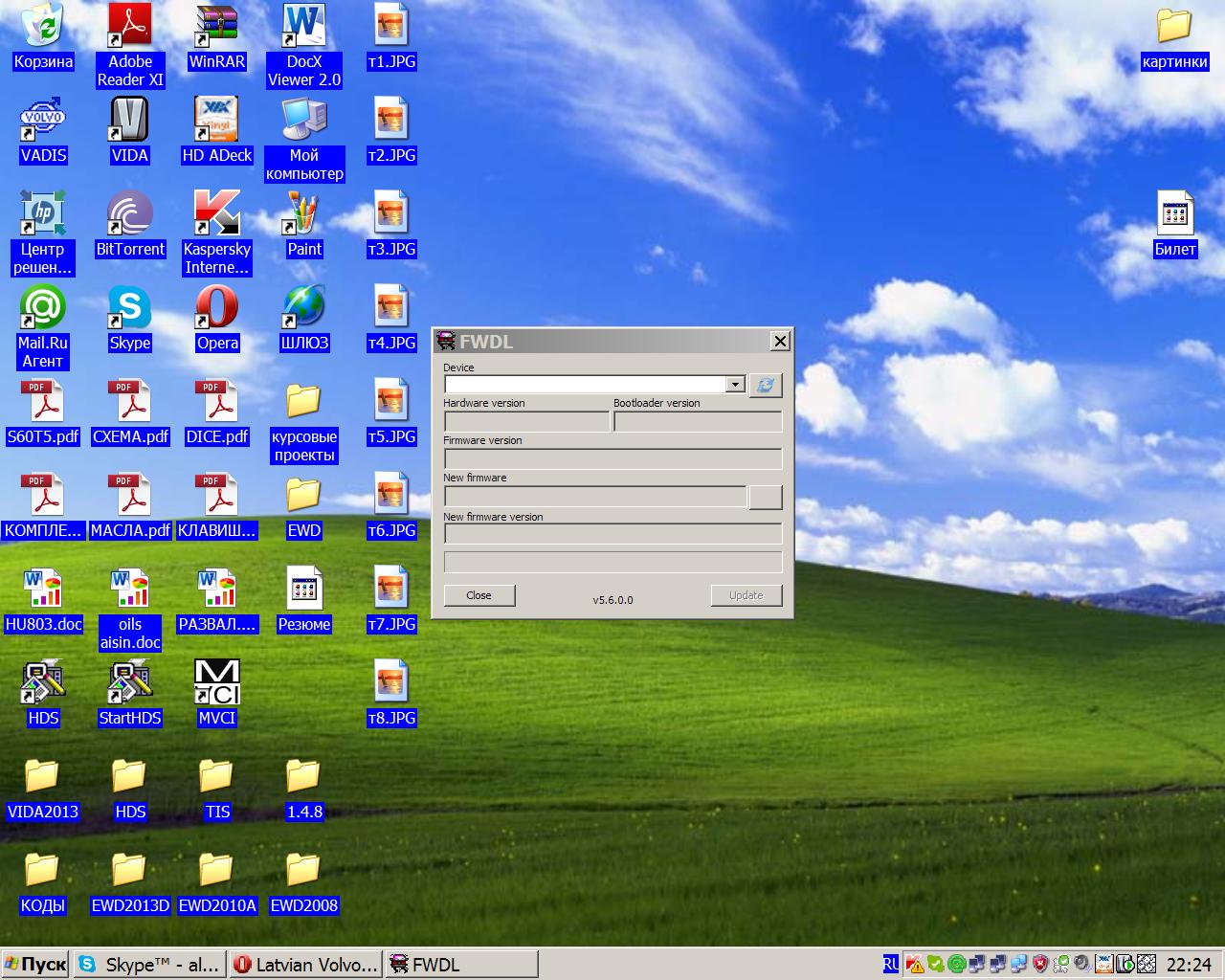
Task: Click the browse button beside New firmware
Action: 766,497
